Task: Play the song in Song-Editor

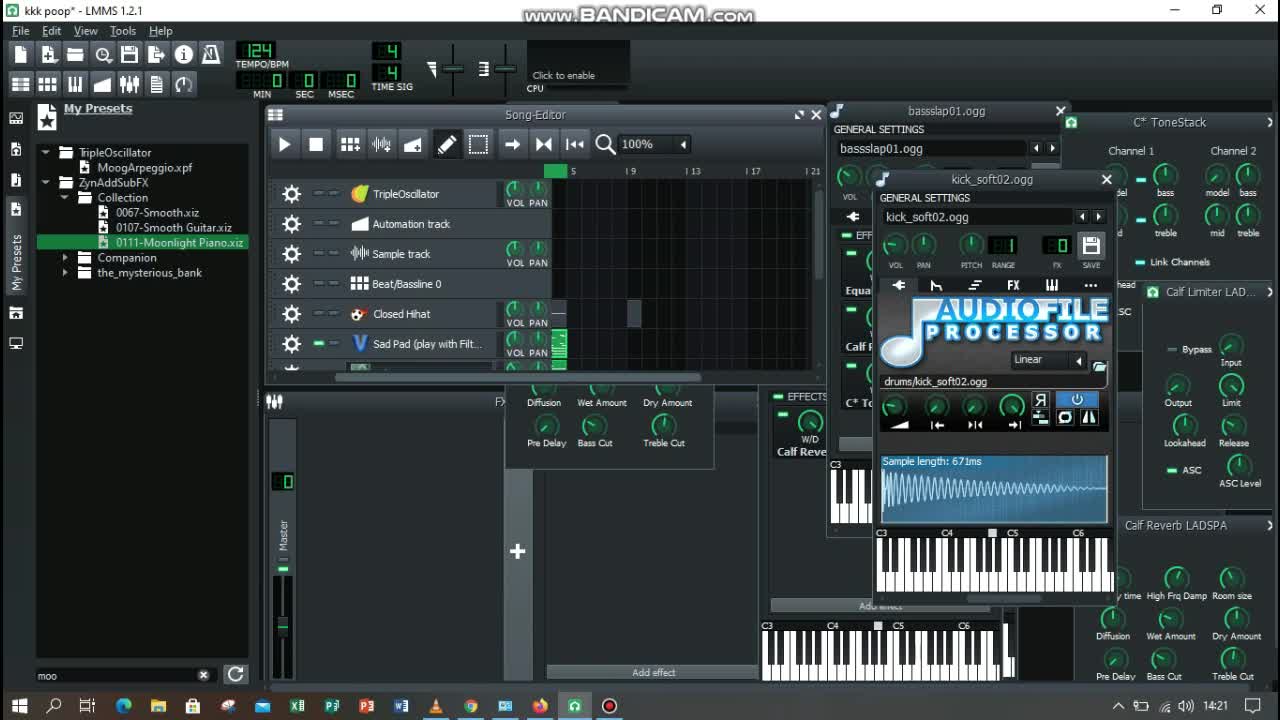Action: 284,144
